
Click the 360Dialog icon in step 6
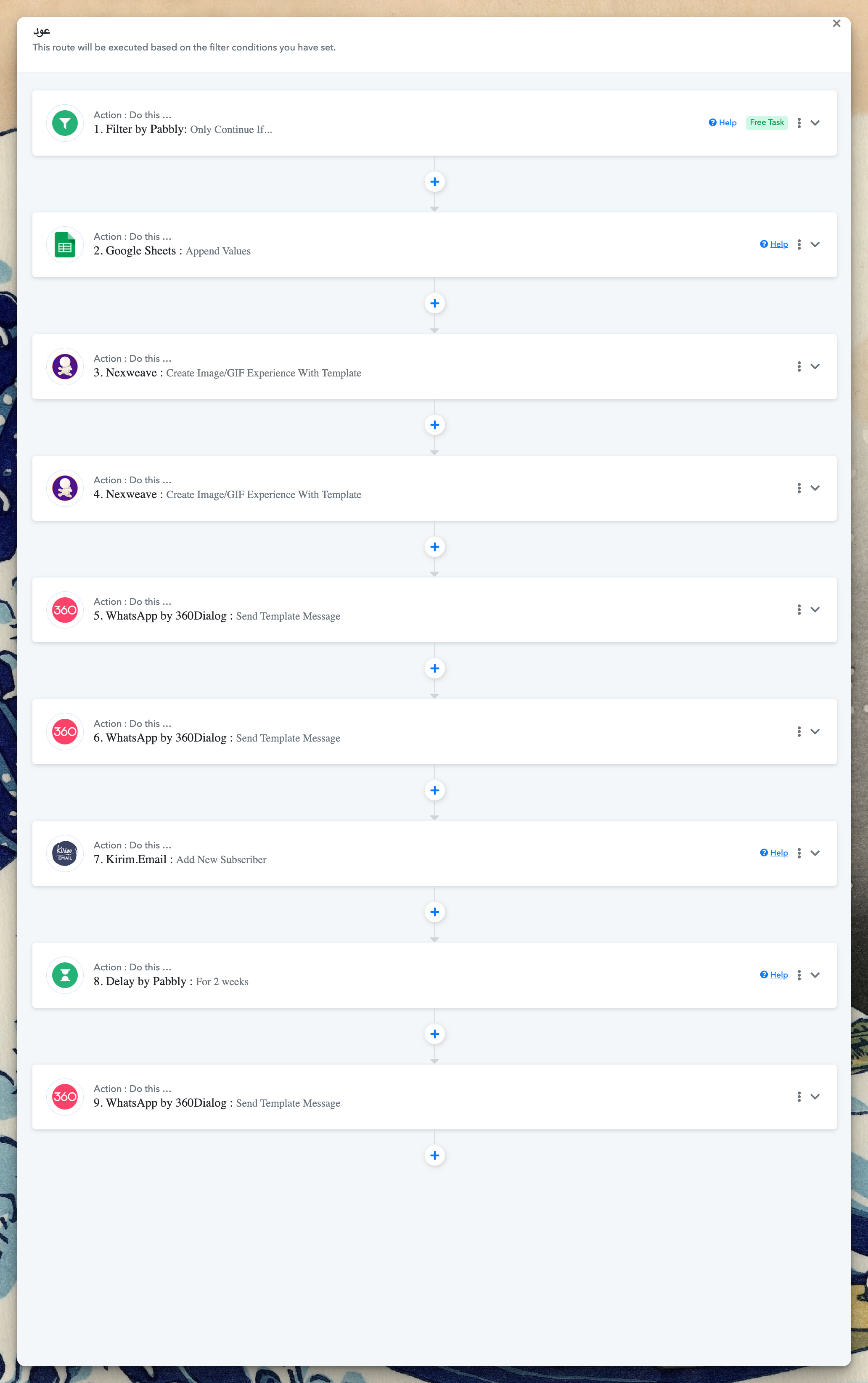coord(65,731)
